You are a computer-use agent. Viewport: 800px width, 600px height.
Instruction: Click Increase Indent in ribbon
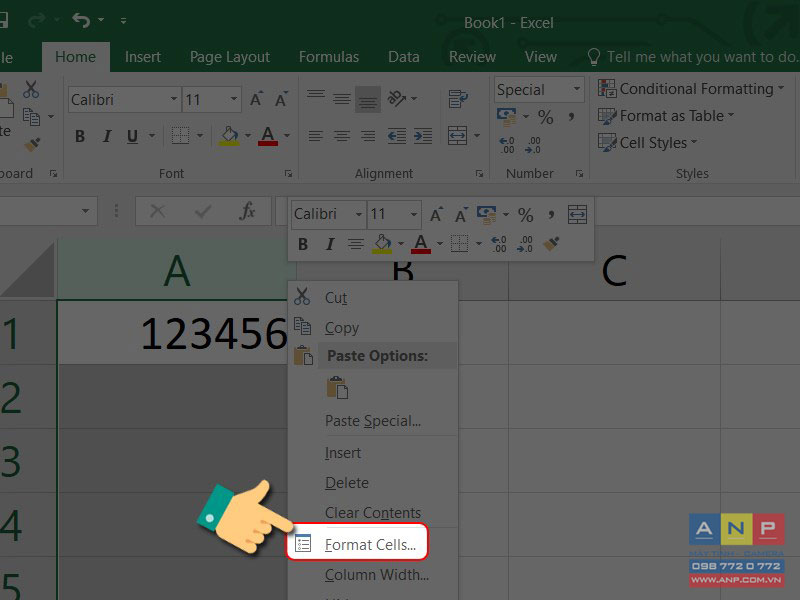pos(423,136)
